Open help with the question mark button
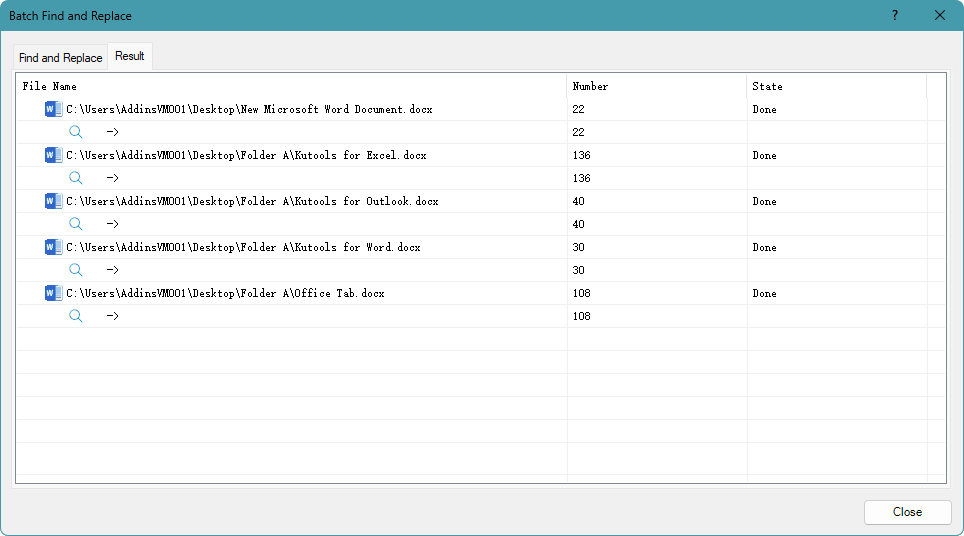 (x=894, y=15)
